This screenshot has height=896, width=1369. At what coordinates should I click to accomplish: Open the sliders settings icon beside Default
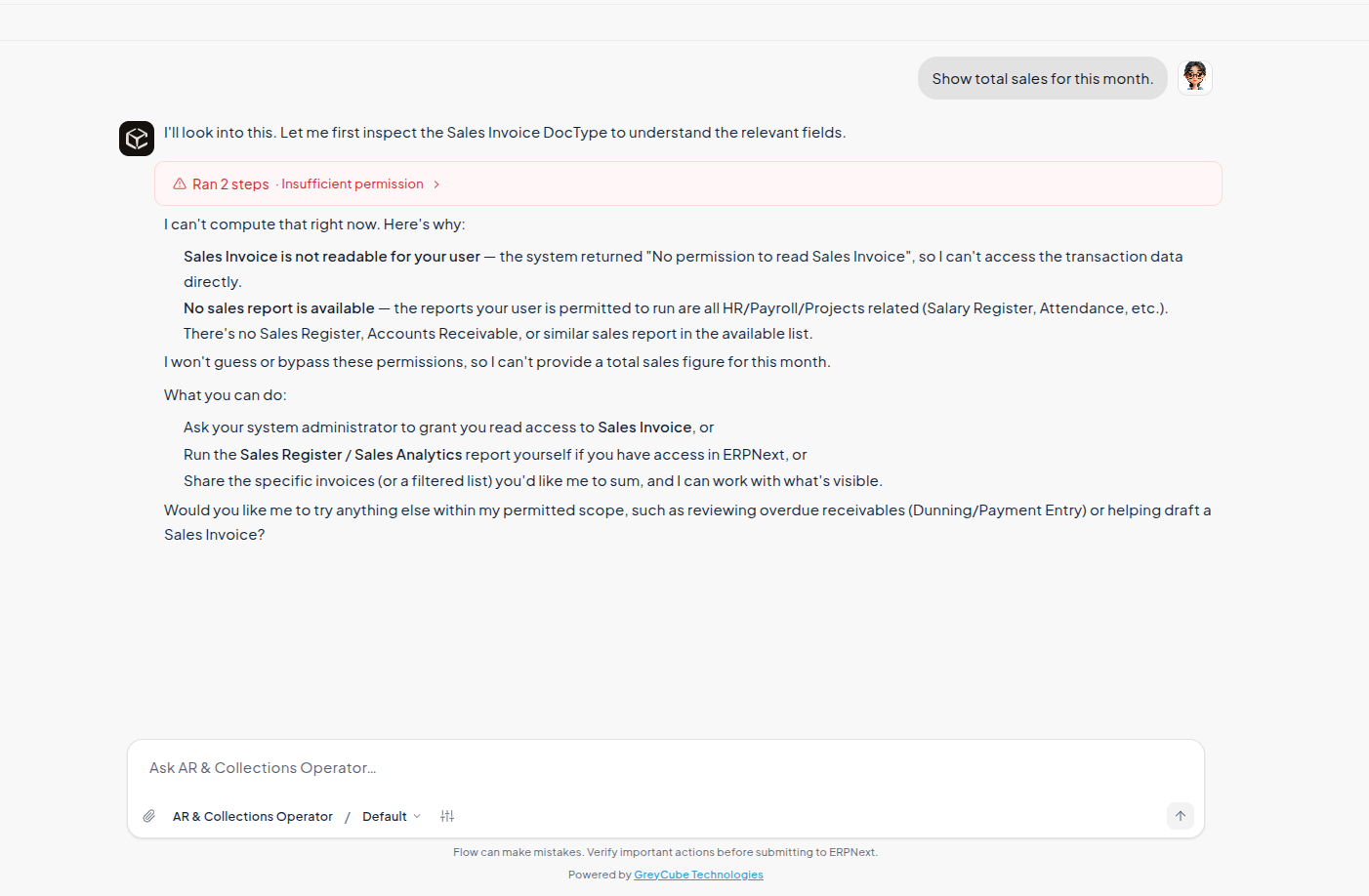pyautogui.click(x=447, y=816)
